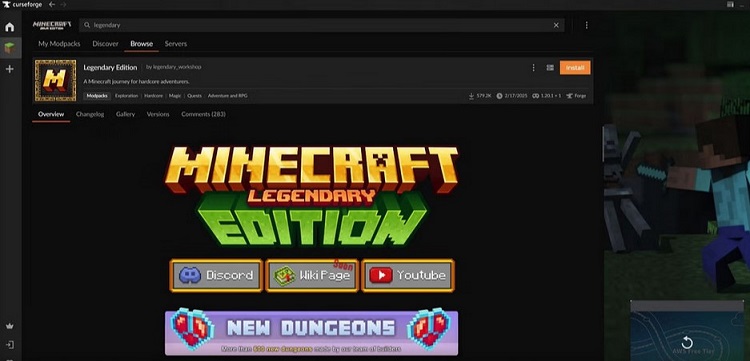Click the Exploration category tag
The width and height of the screenshot is (750, 361).
(127, 96)
